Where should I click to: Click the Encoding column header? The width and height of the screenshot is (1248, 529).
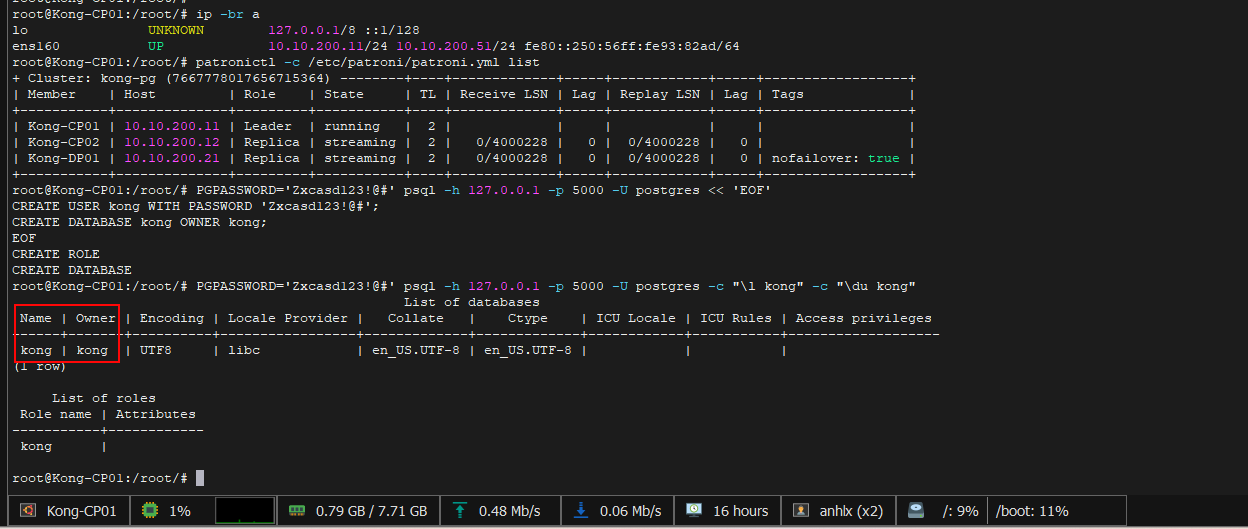click(172, 318)
